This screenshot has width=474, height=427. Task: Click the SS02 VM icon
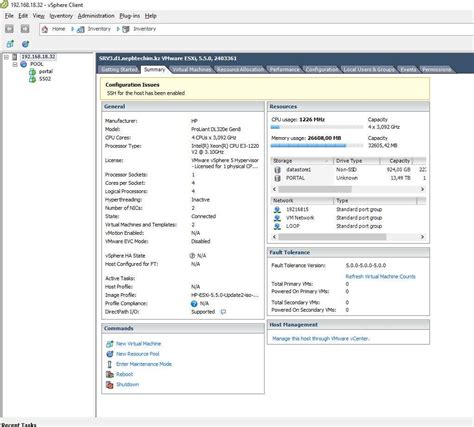pyautogui.click(x=32, y=79)
